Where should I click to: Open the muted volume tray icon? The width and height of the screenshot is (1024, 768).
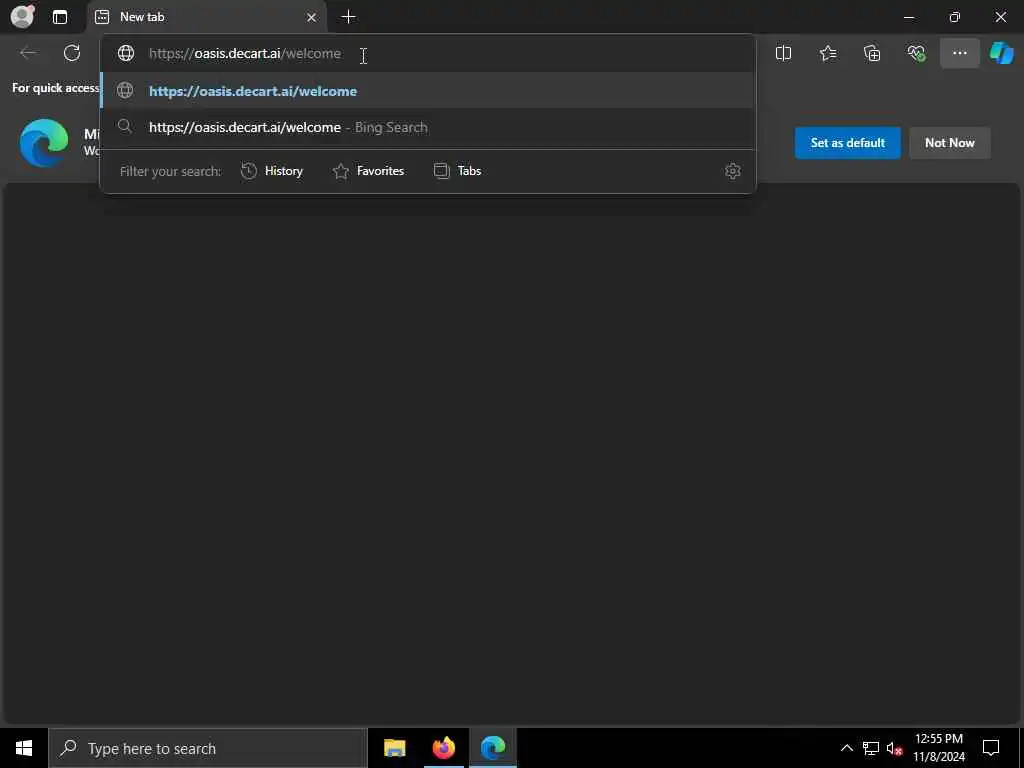(895, 748)
